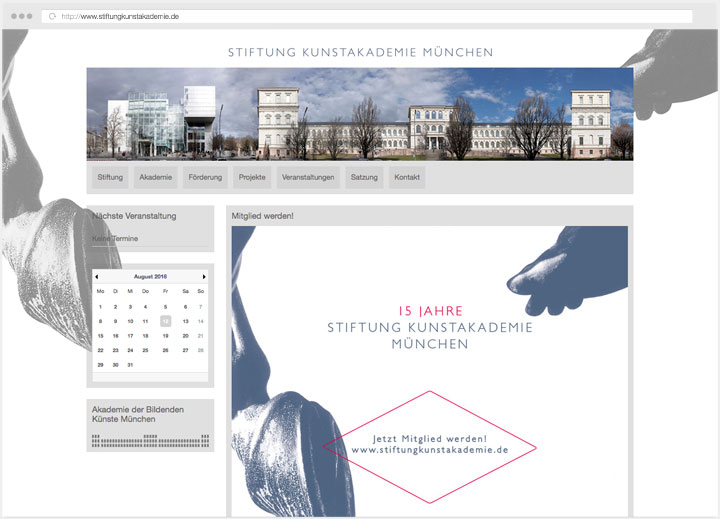Open the Stiftung menu item
The width and height of the screenshot is (720, 519).
pos(110,177)
